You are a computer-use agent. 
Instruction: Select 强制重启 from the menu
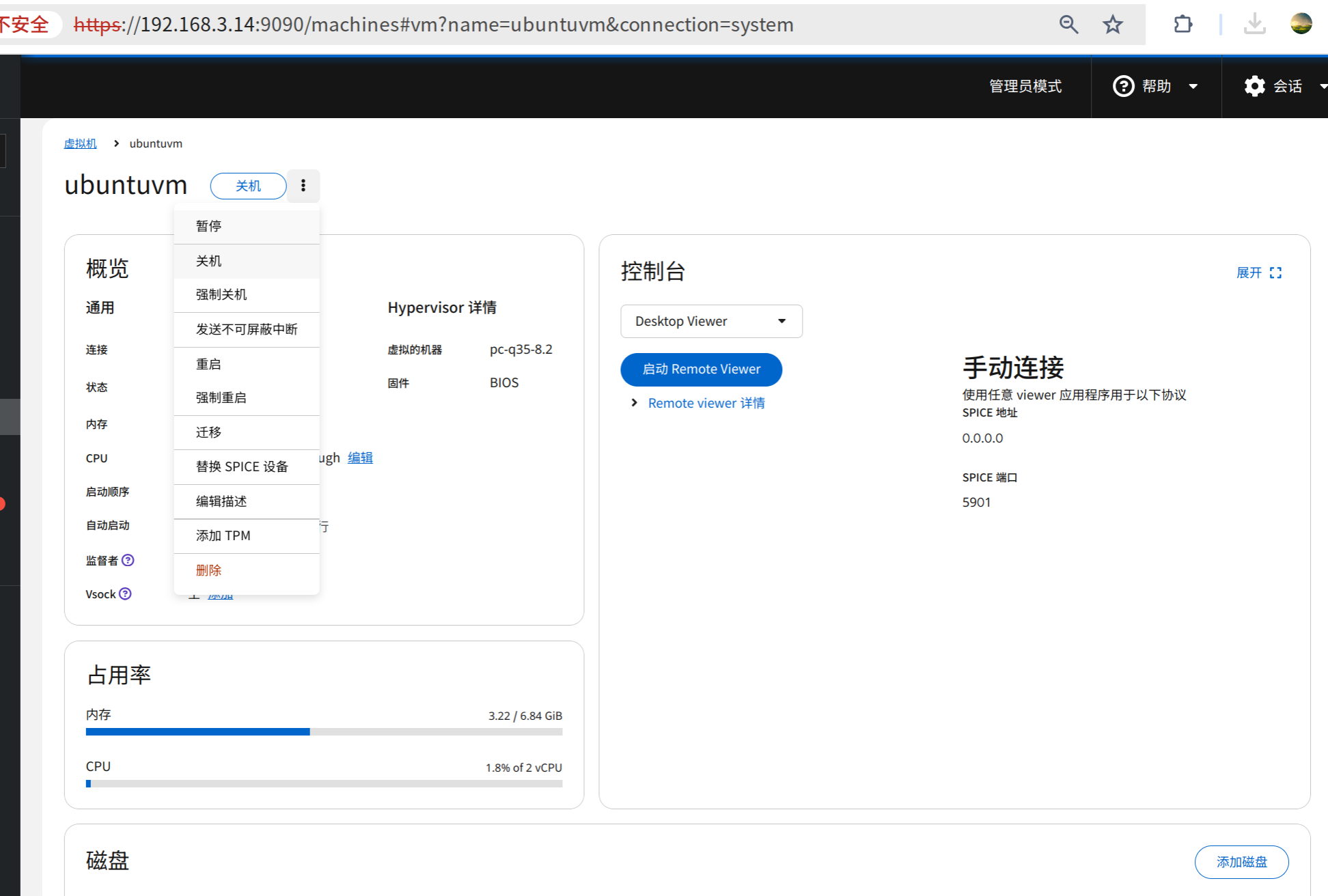pos(247,397)
